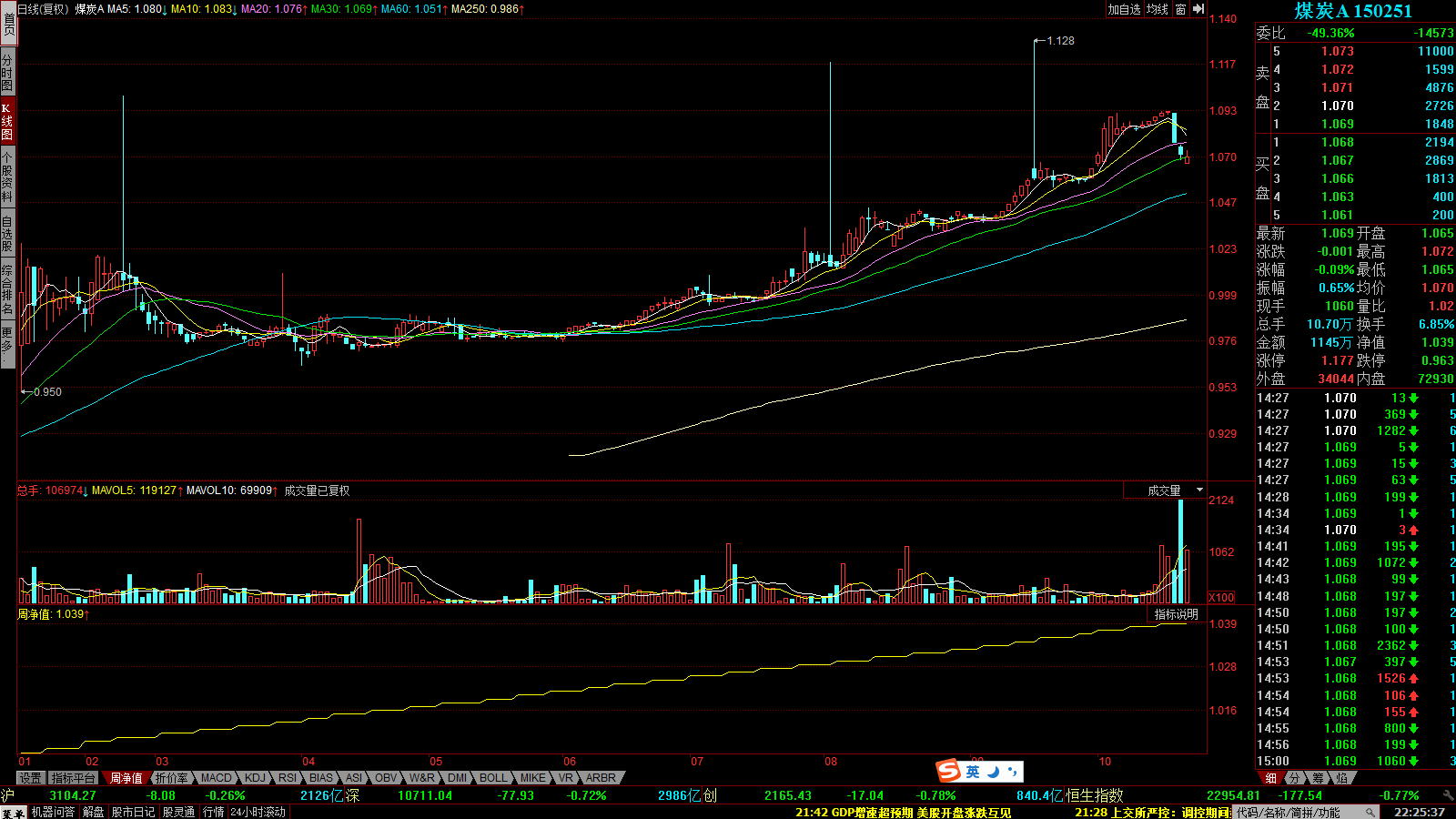Select the 分 tab under the tick list

point(1294,778)
